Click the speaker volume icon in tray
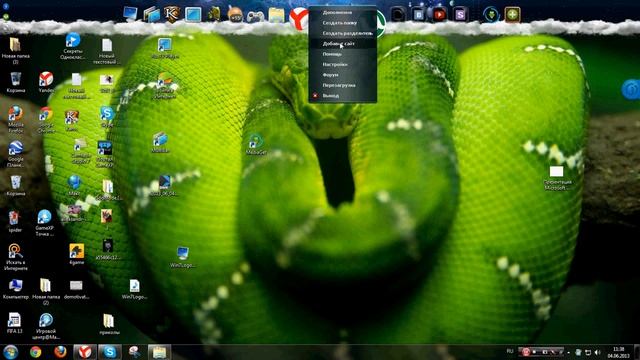Image resolution: width=640 pixels, height=360 pixels. coord(598,352)
